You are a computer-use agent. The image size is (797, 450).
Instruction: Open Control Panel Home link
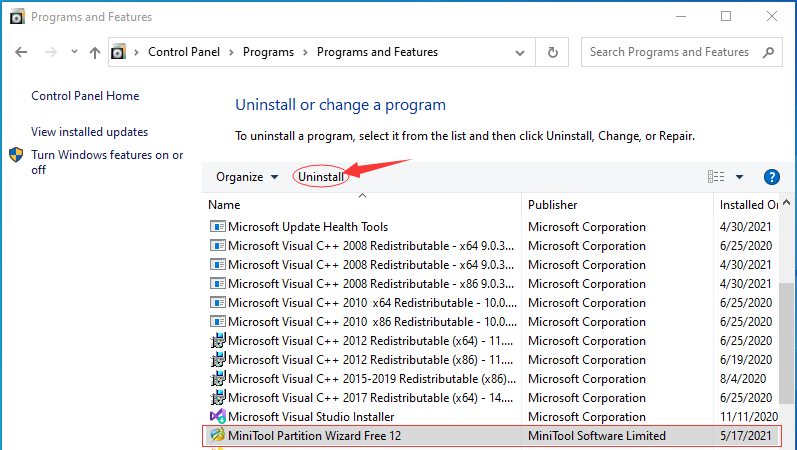click(x=85, y=96)
